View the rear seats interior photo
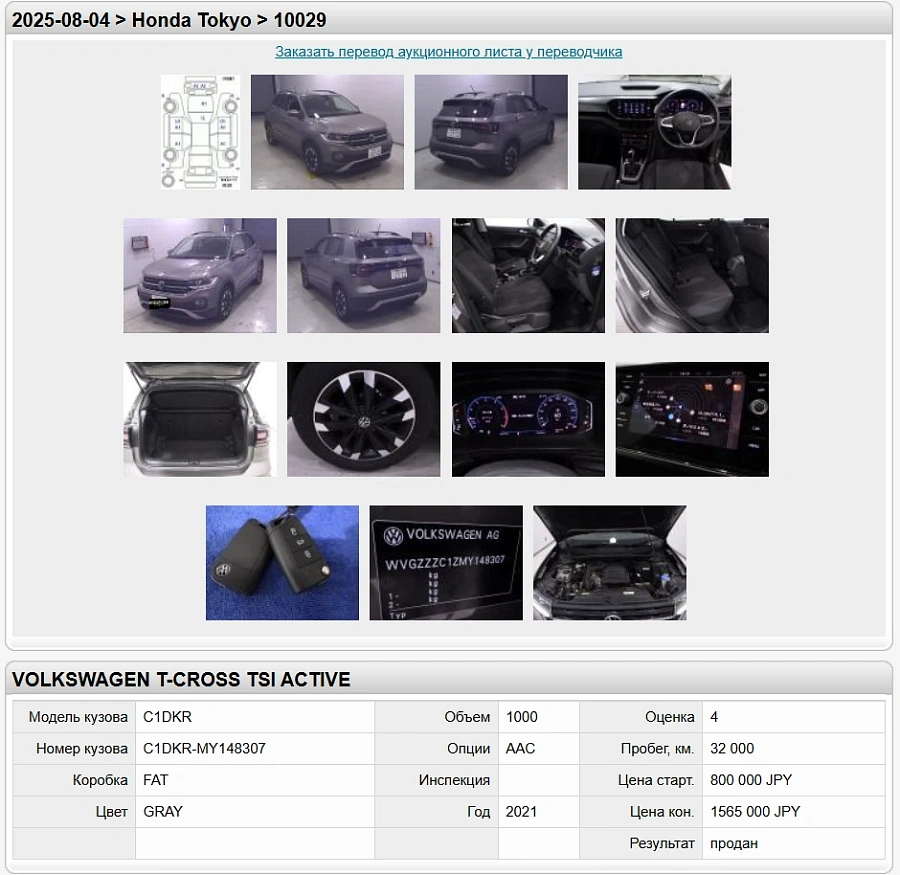This screenshot has height=875, width=900. tap(692, 275)
